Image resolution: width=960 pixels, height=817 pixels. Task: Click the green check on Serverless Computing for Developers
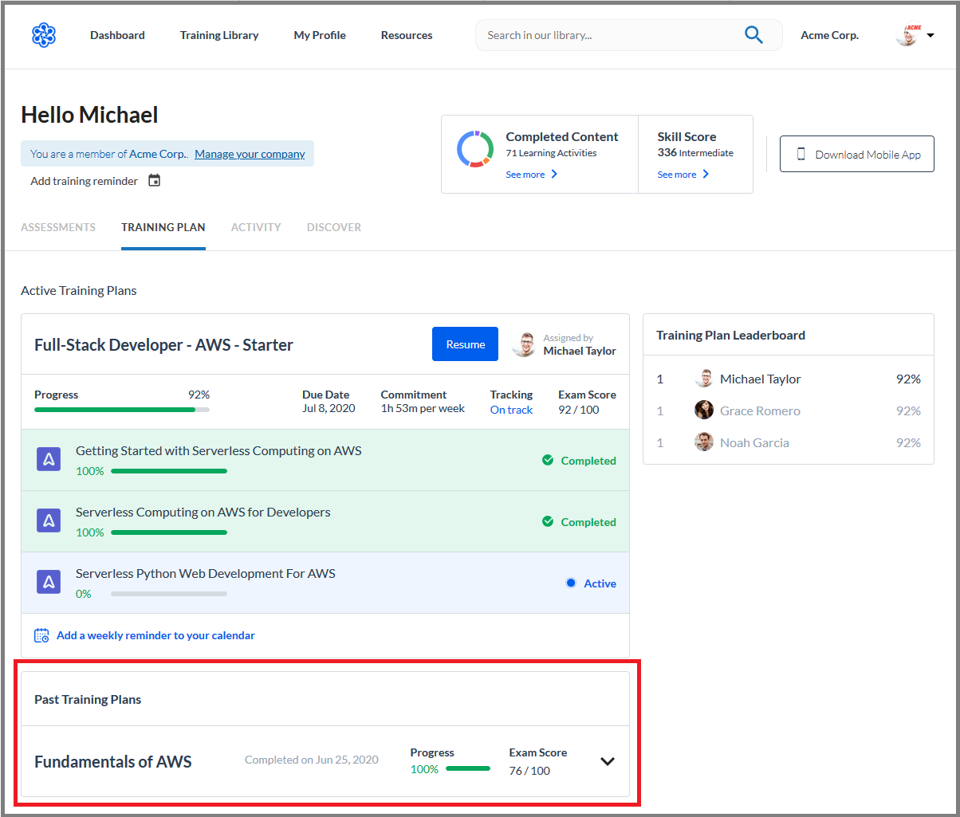(x=547, y=521)
